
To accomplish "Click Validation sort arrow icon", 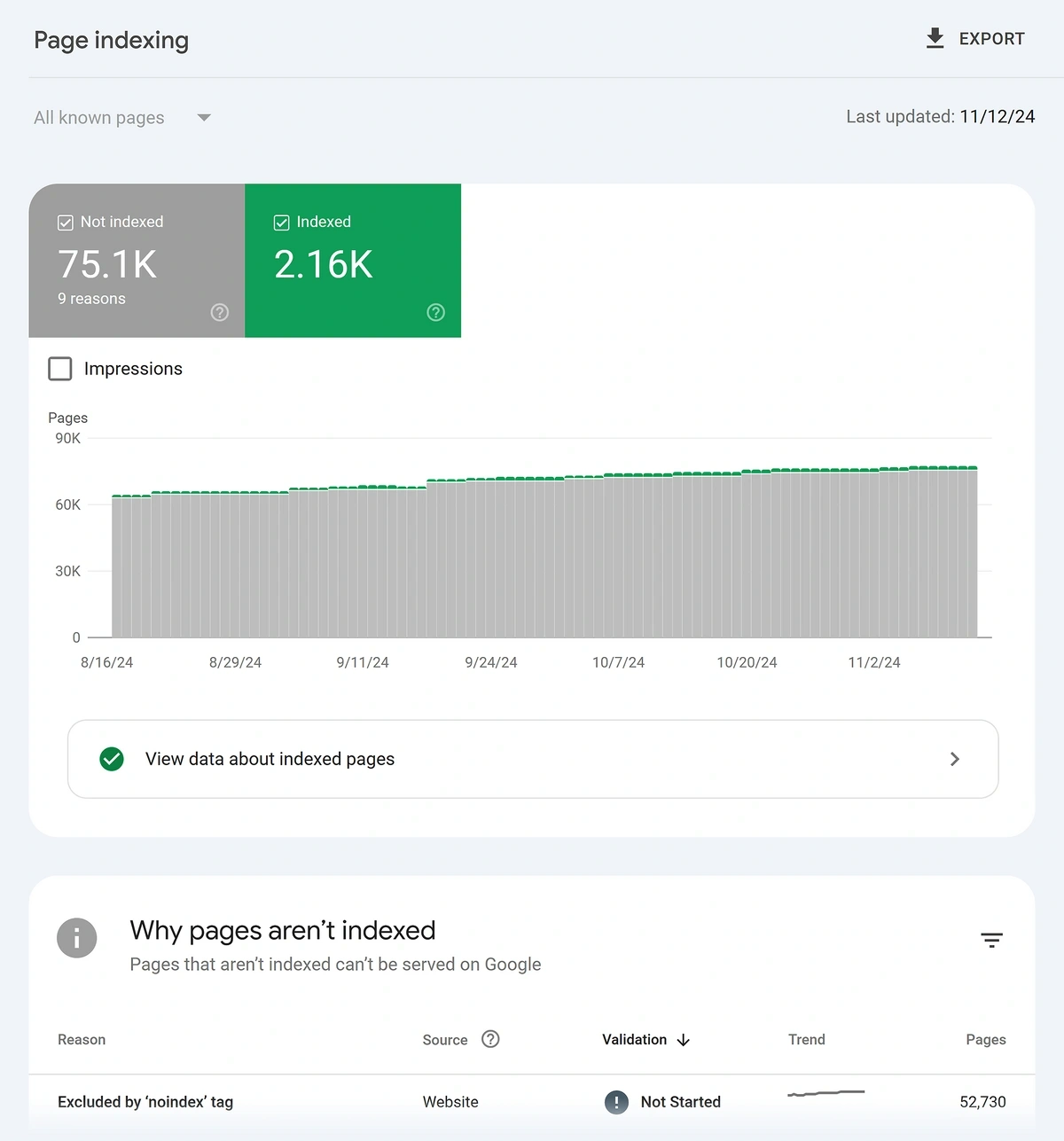I will [x=683, y=1040].
